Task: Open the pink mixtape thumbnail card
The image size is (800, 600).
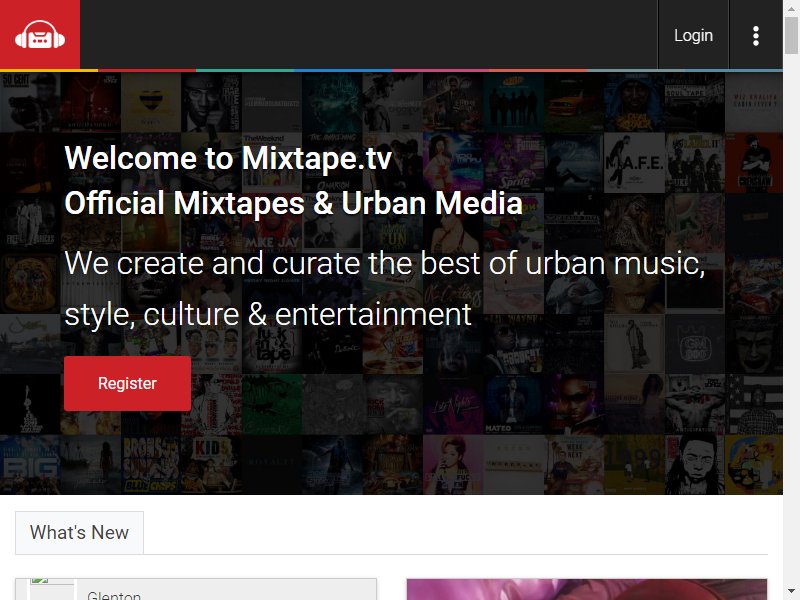Action: 587,589
